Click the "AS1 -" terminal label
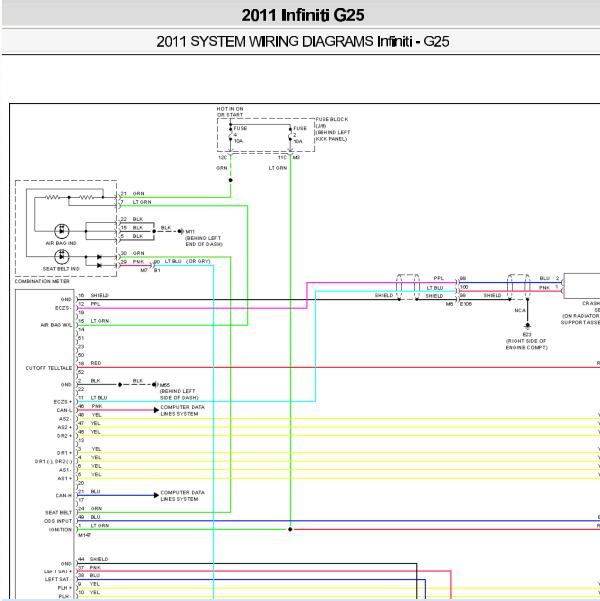This screenshot has height=601, width=600. (x=65, y=470)
